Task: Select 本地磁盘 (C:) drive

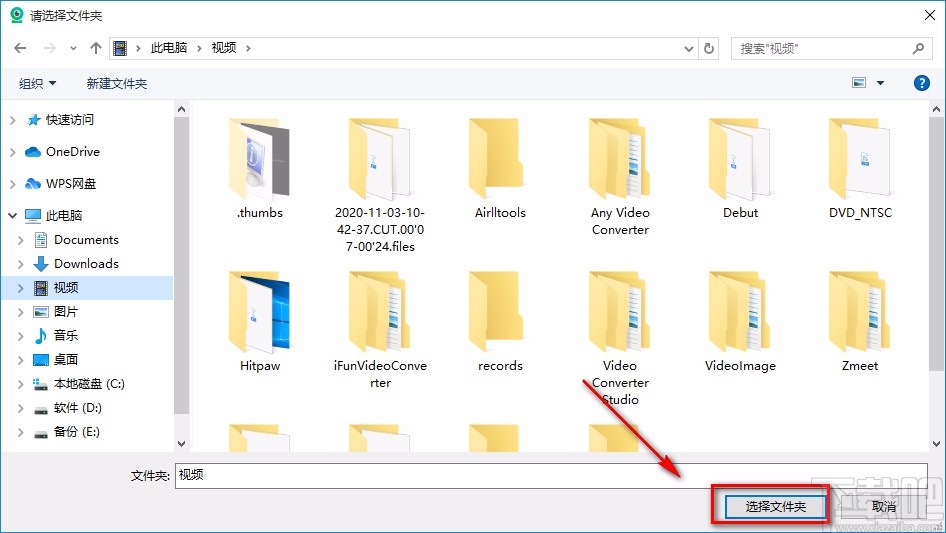Action: 89,384
